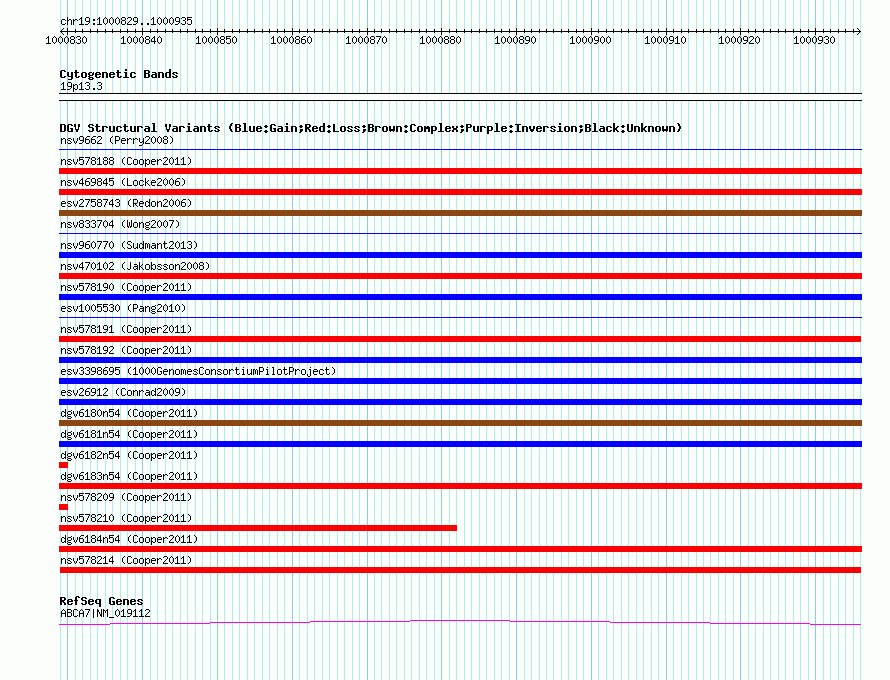
Task: Click the 19p13.3 band label
Action: [x=81, y=86]
